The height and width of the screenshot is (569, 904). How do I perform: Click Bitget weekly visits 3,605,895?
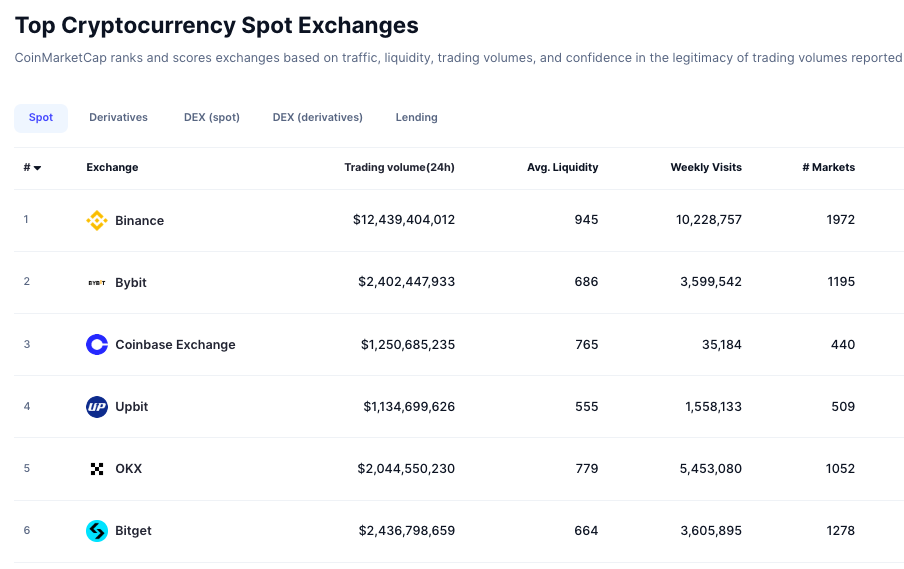711,530
